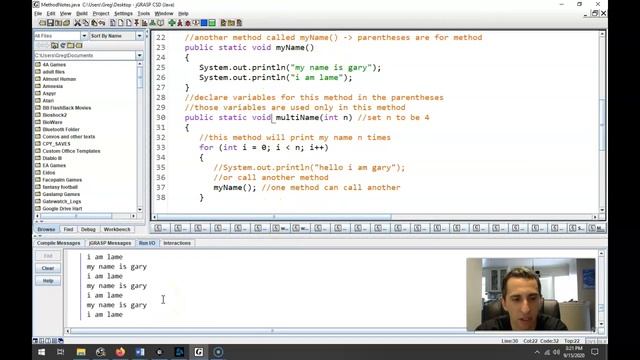This screenshot has height=360, width=640.
Task: Click the jGRASP icon in the taskbar
Action: click(x=199, y=351)
